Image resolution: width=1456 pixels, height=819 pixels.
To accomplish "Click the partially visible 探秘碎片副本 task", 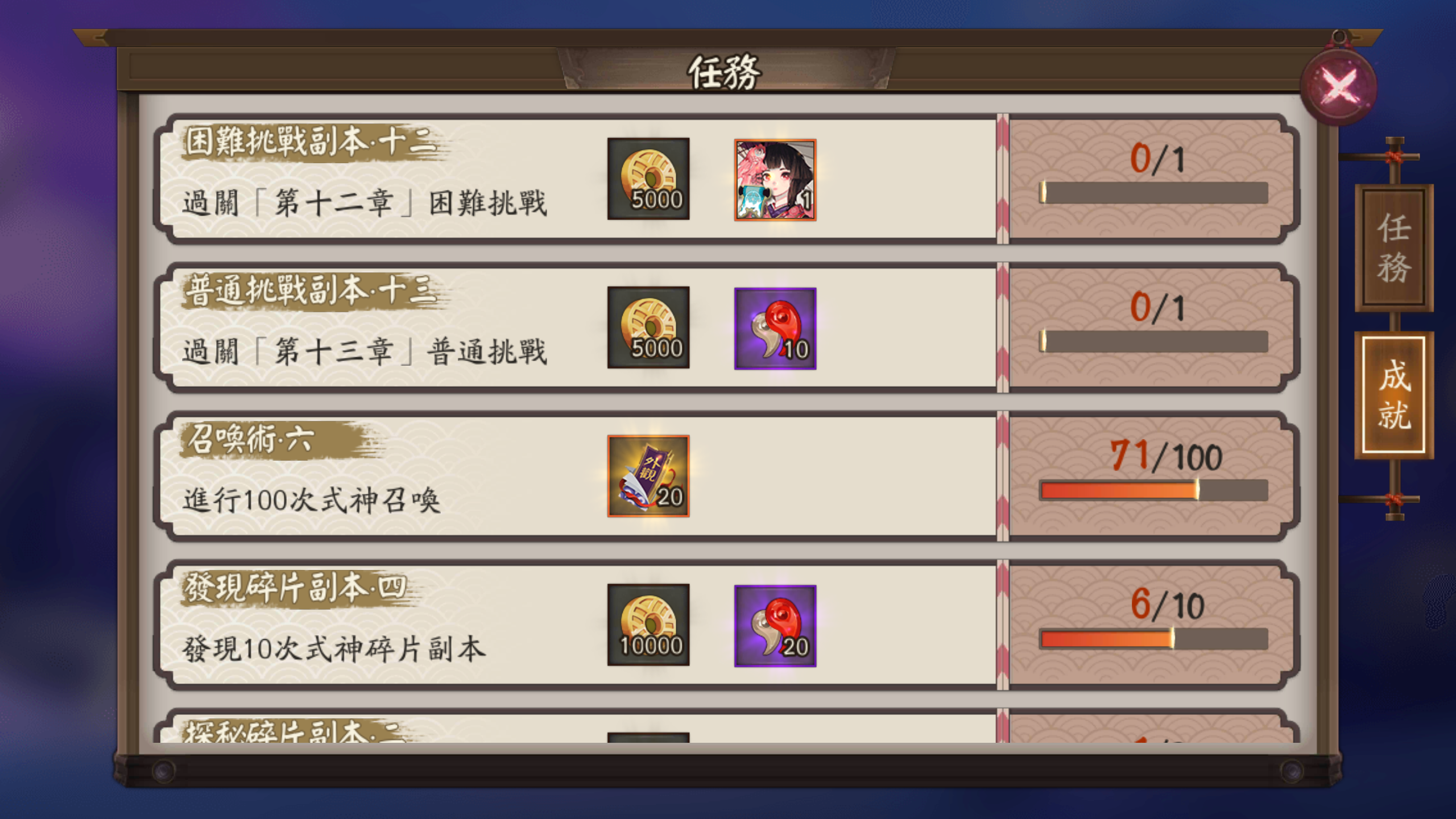I will [726, 726].
